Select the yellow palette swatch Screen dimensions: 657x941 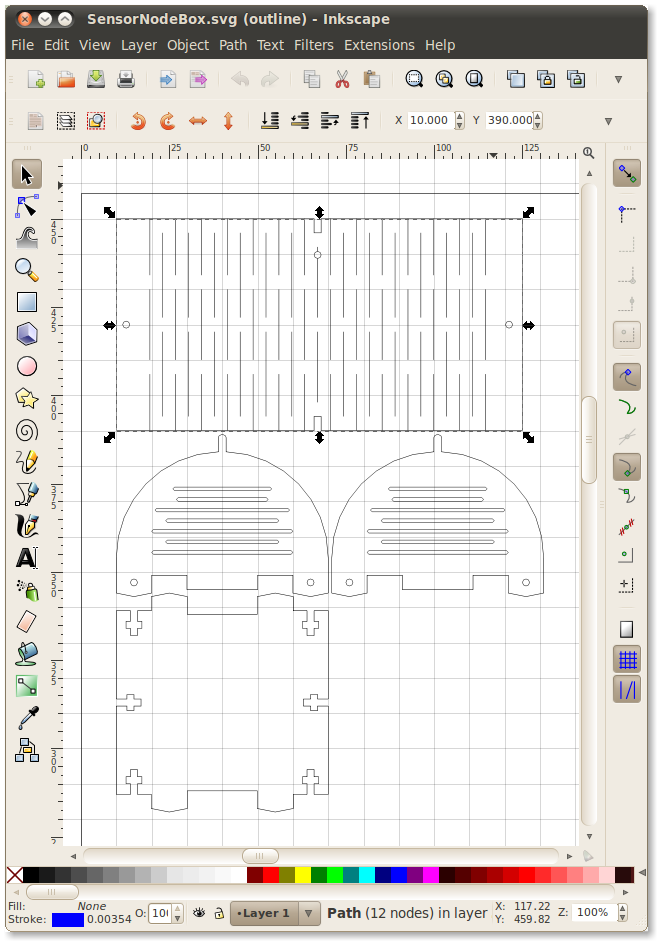pos(303,875)
